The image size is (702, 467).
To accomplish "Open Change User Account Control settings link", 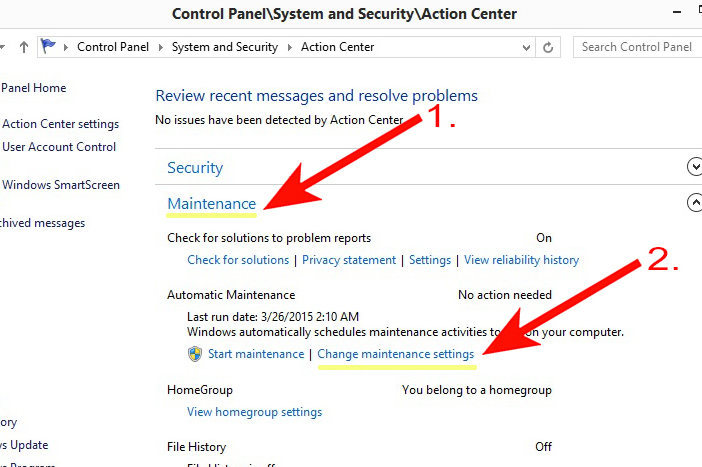I will click(59, 147).
